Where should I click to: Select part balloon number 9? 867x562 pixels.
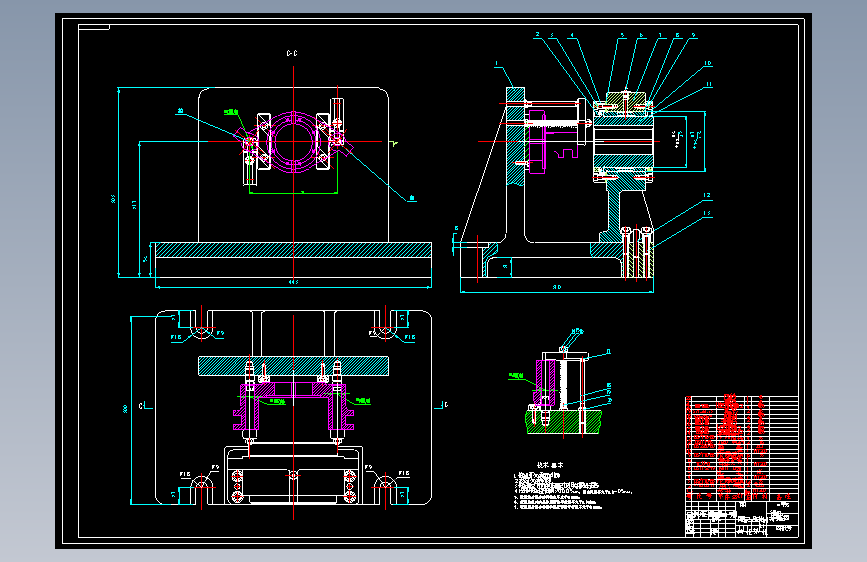pos(693,35)
